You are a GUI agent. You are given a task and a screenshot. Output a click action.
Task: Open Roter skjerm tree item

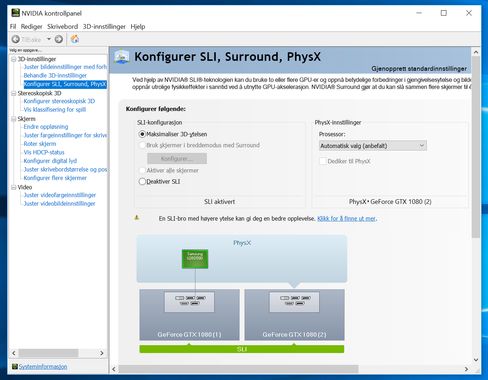[x=40, y=144]
